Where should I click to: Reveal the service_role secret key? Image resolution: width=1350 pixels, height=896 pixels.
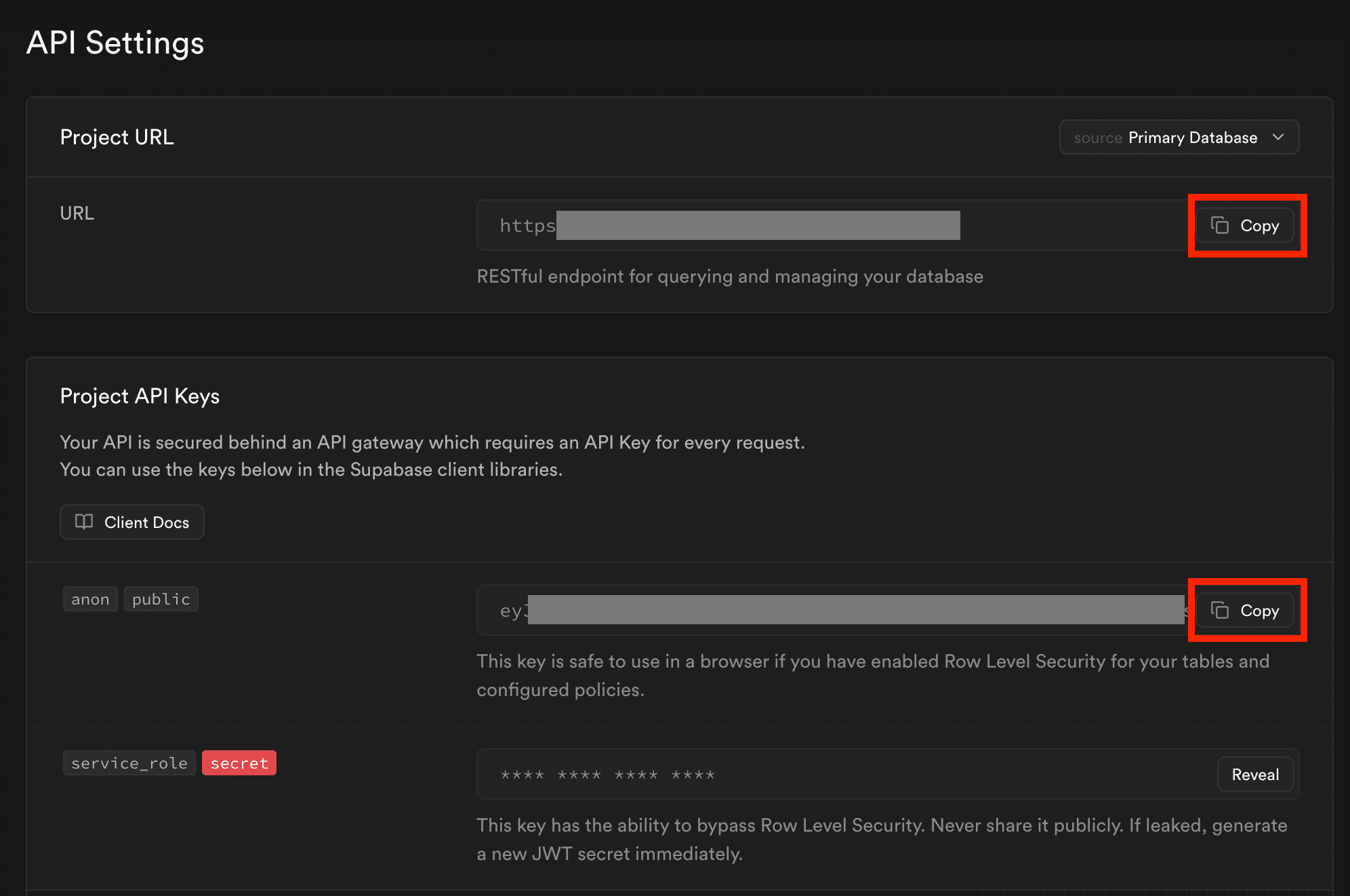coord(1255,775)
